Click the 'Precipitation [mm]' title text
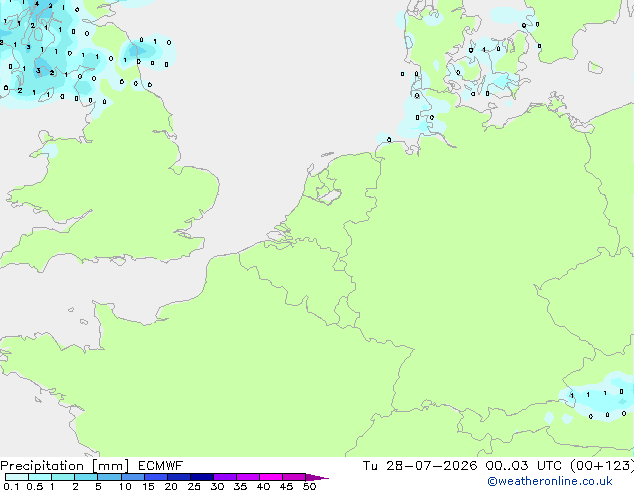Image resolution: width=634 pixels, height=490 pixels. coord(65,466)
